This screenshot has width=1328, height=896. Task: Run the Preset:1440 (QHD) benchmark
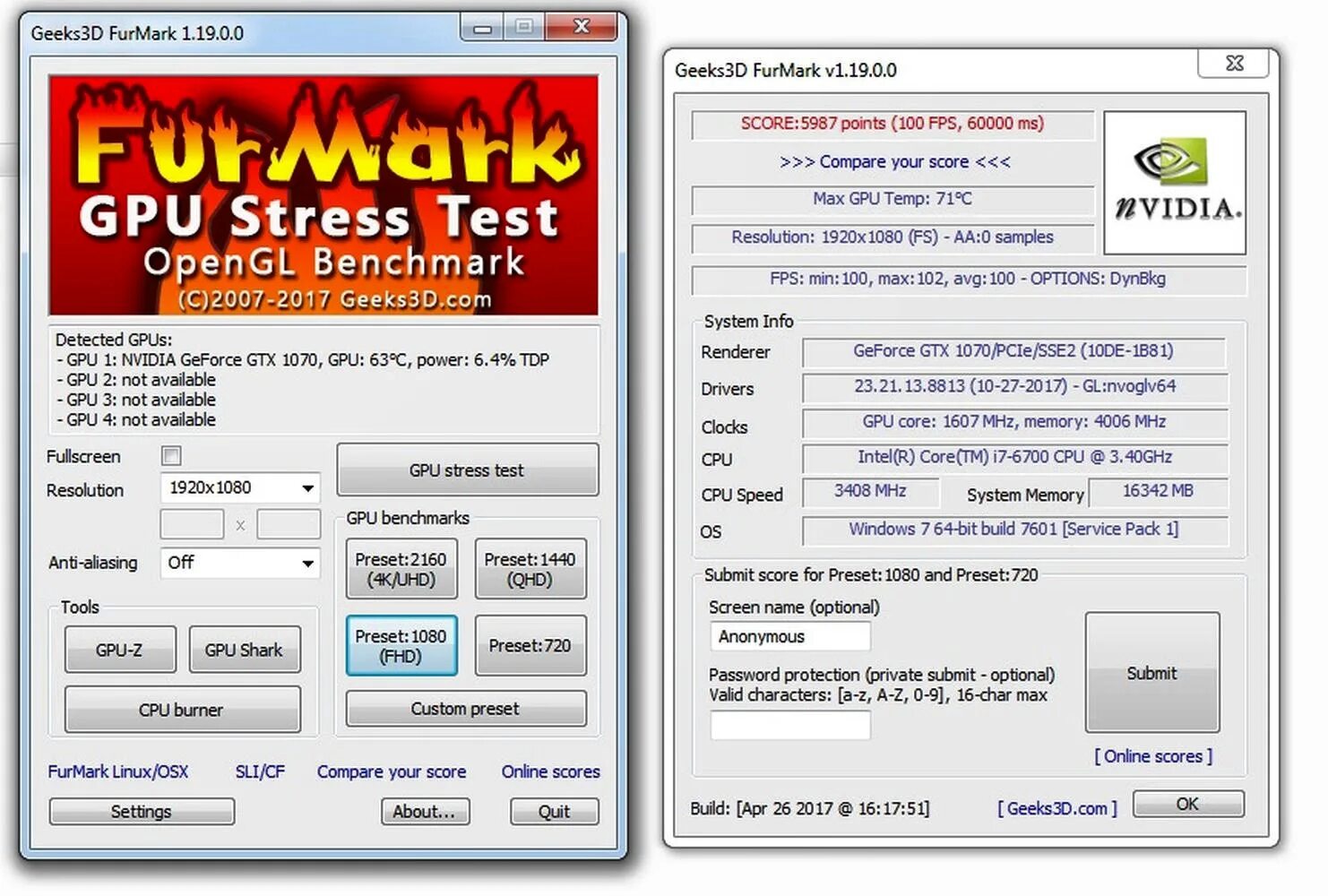pos(530,569)
